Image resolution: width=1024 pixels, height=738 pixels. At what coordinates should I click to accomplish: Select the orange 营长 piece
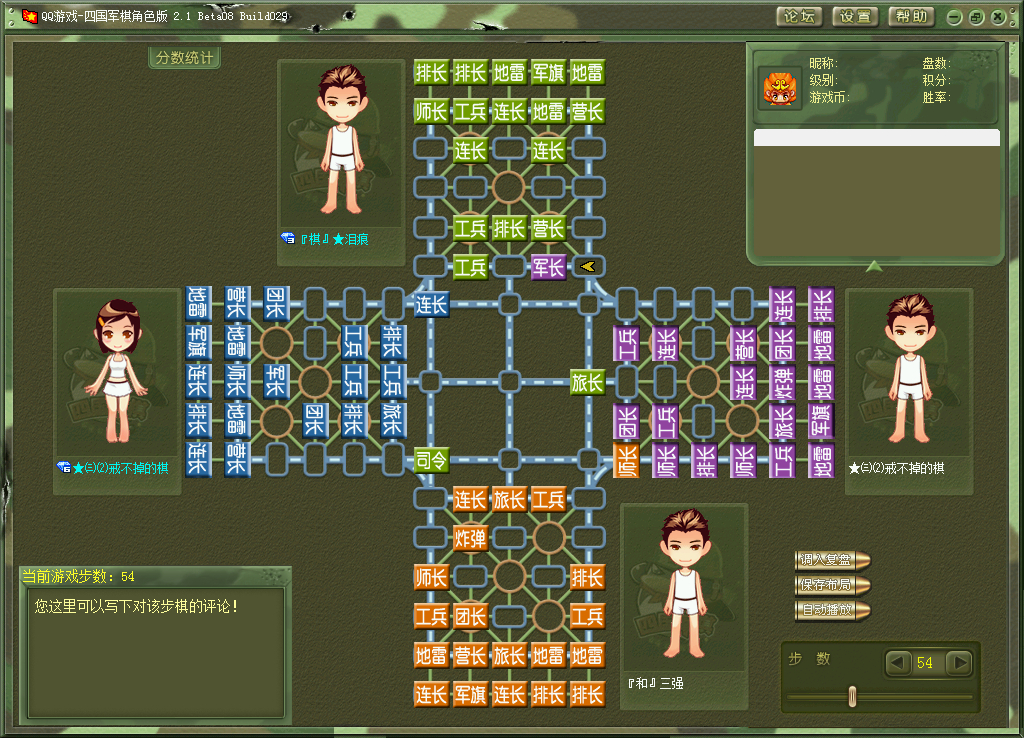tap(470, 655)
